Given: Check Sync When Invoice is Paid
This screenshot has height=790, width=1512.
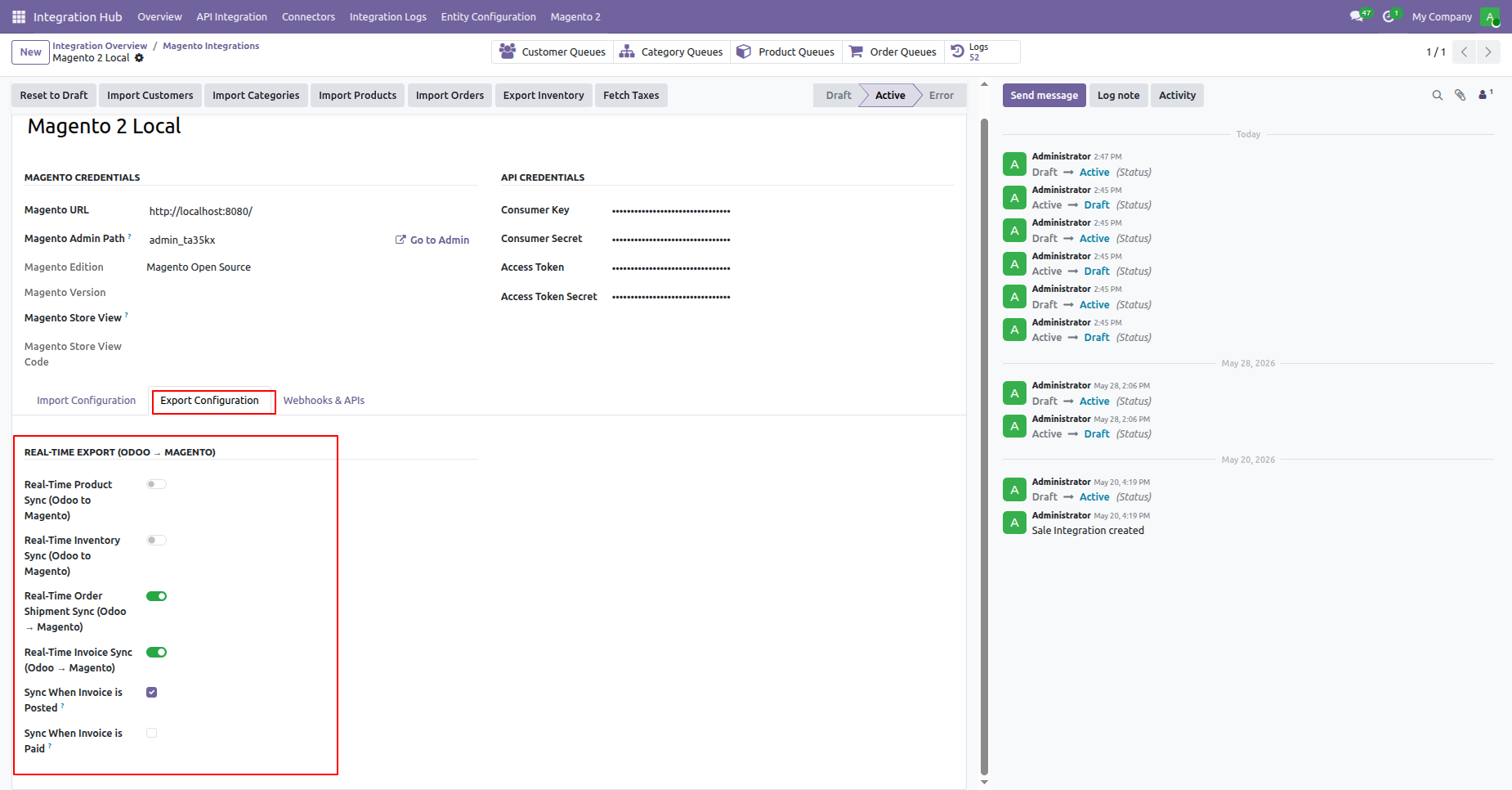Looking at the screenshot, I should [151, 733].
